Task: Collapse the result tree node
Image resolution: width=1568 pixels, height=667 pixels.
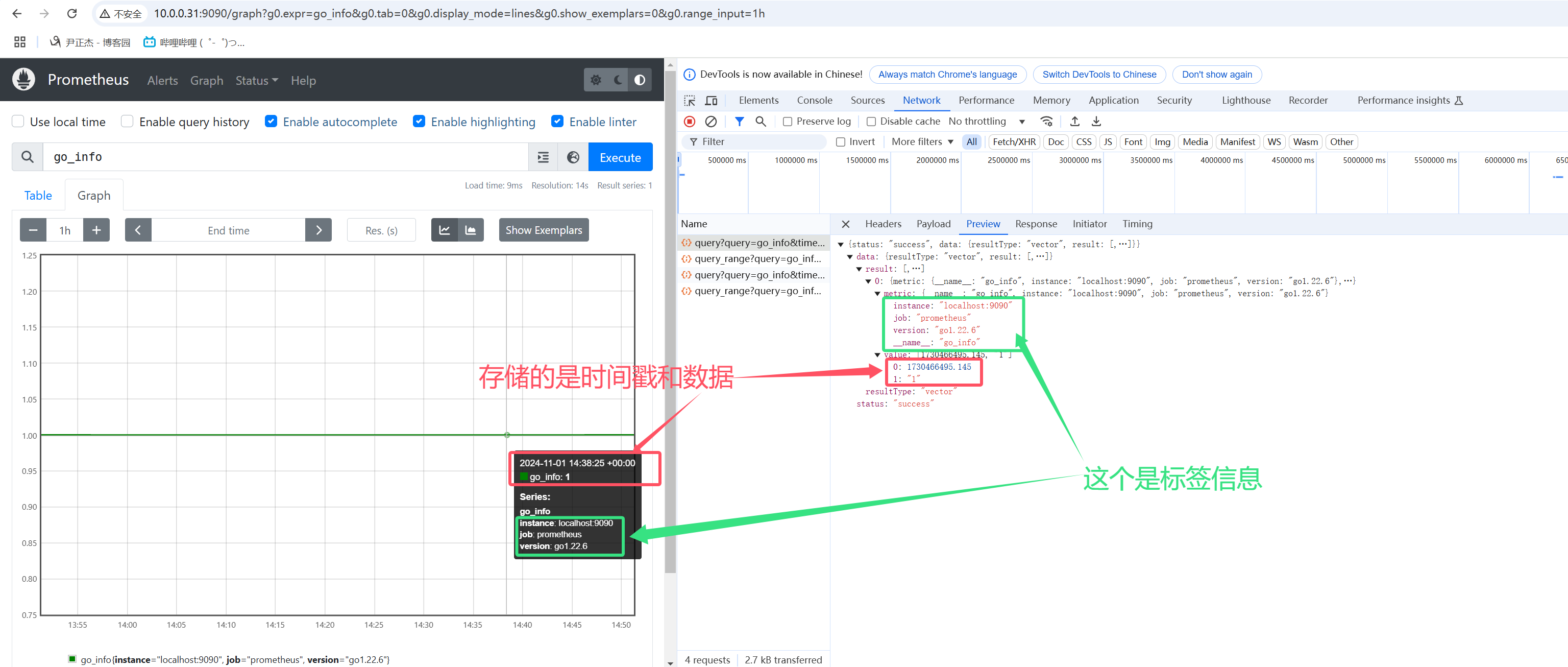Action: [859, 269]
